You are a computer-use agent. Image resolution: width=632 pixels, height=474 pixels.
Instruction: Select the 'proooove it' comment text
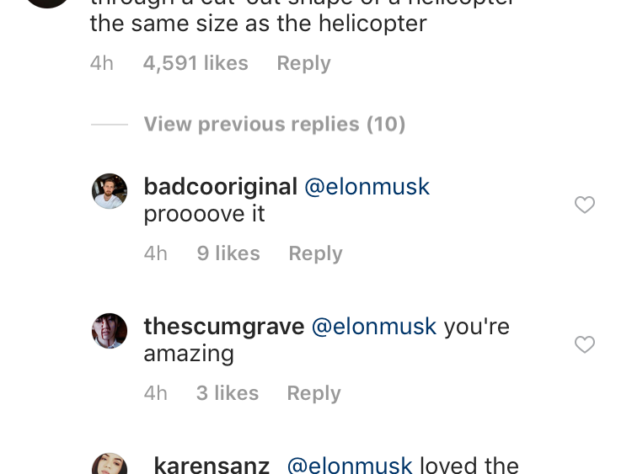click(204, 214)
